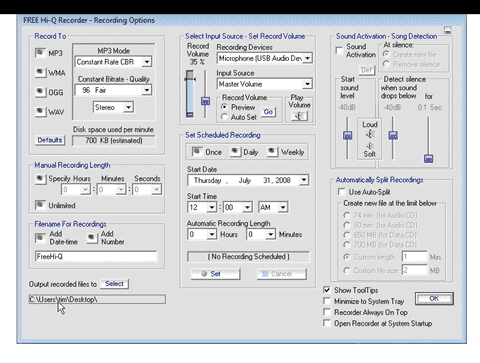Select Preview record volume option
The width and height of the screenshot is (480, 363).
(224, 107)
